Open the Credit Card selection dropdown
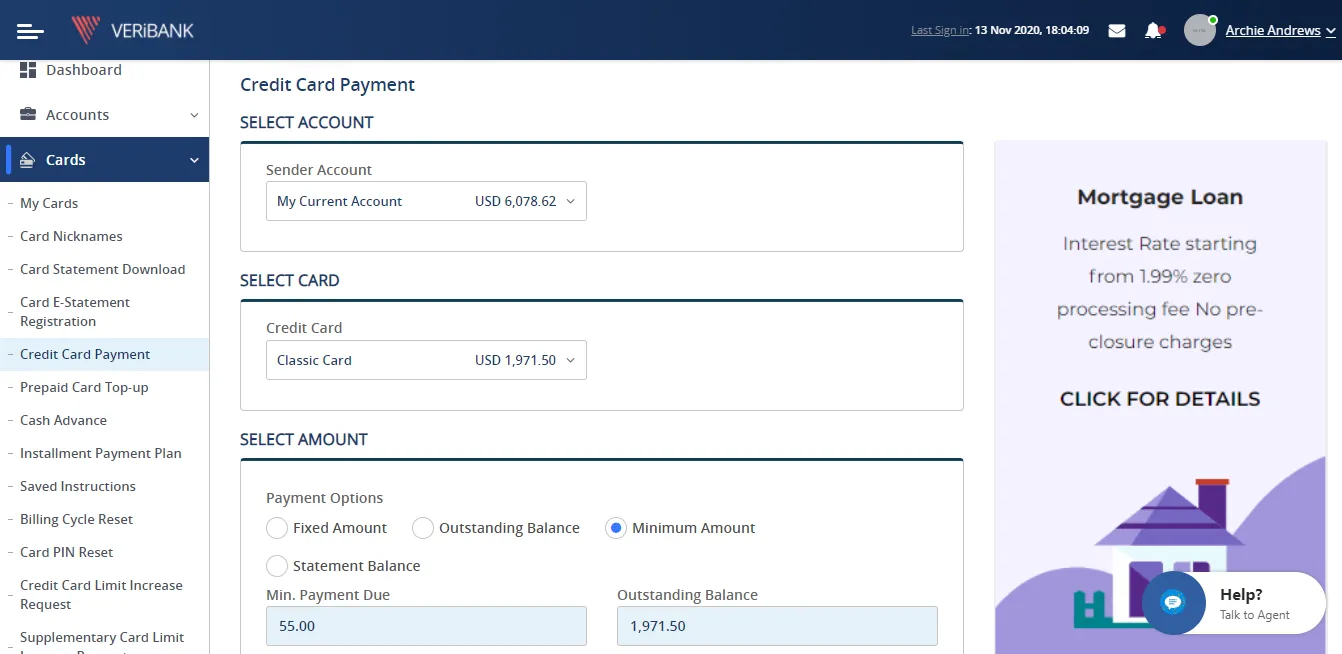The width and height of the screenshot is (1342, 654). coord(426,360)
